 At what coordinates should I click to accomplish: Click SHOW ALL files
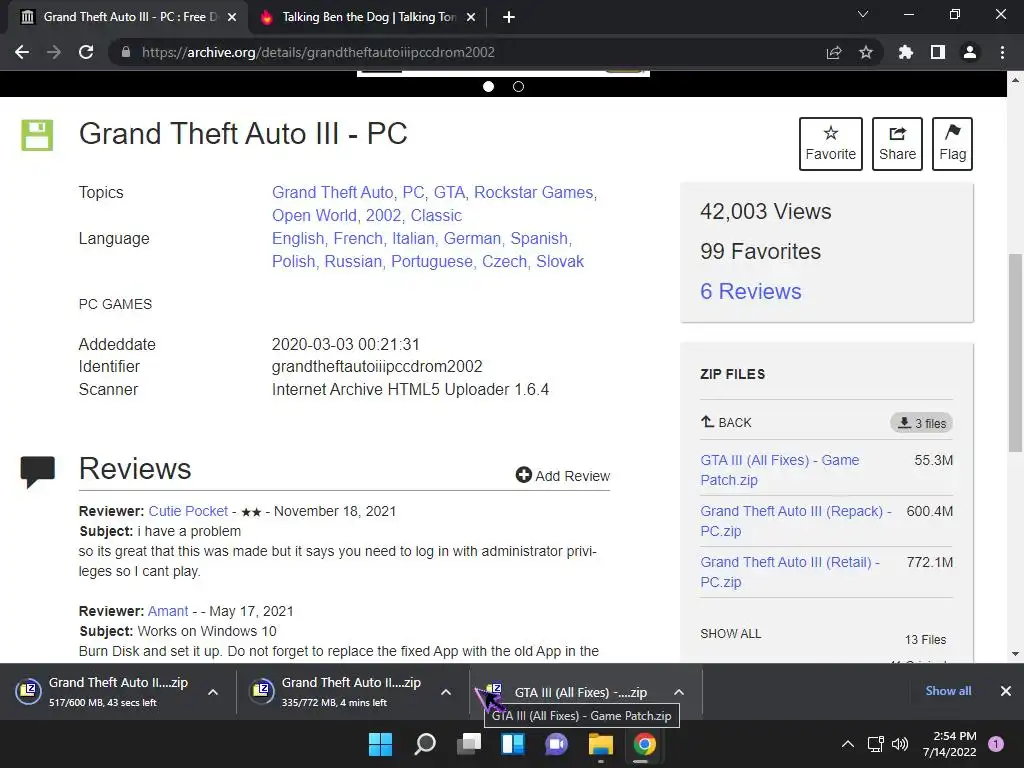(731, 633)
